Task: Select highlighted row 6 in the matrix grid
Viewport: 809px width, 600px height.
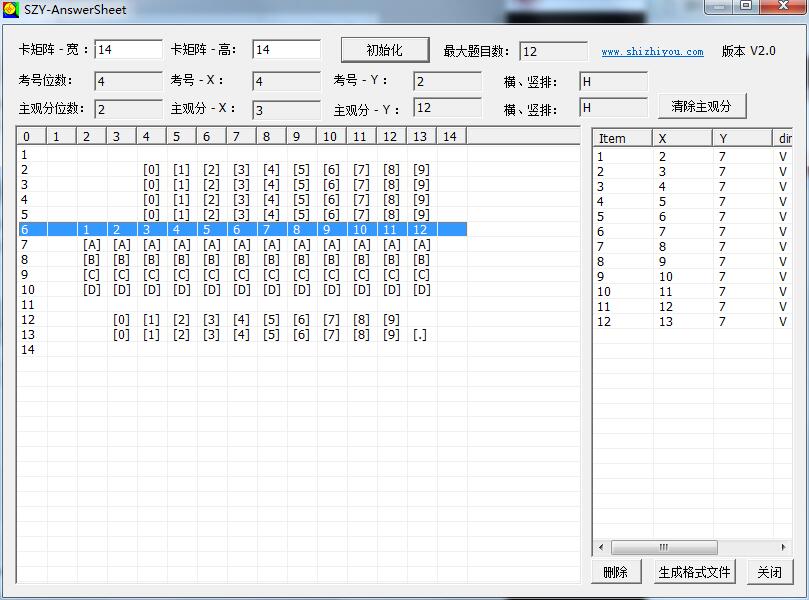Action: coord(242,229)
